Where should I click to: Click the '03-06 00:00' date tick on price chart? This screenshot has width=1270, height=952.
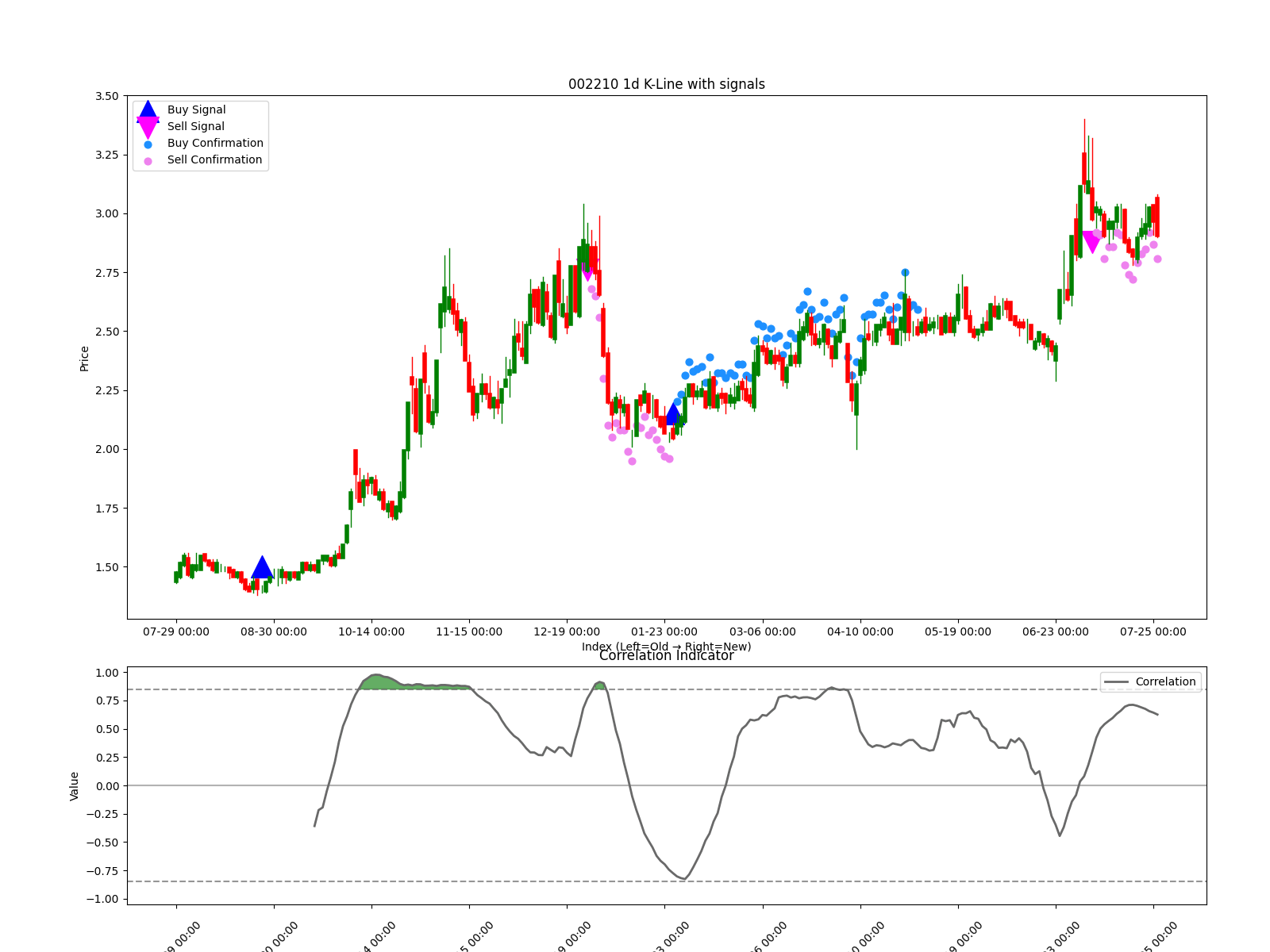click(x=763, y=632)
